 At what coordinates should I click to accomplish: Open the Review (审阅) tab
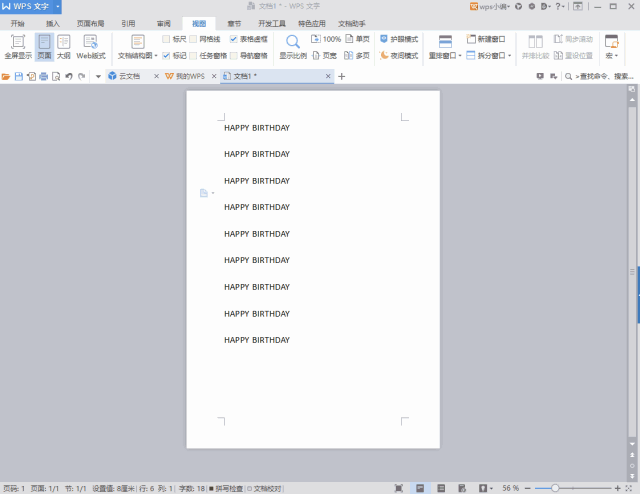pos(164,24)
